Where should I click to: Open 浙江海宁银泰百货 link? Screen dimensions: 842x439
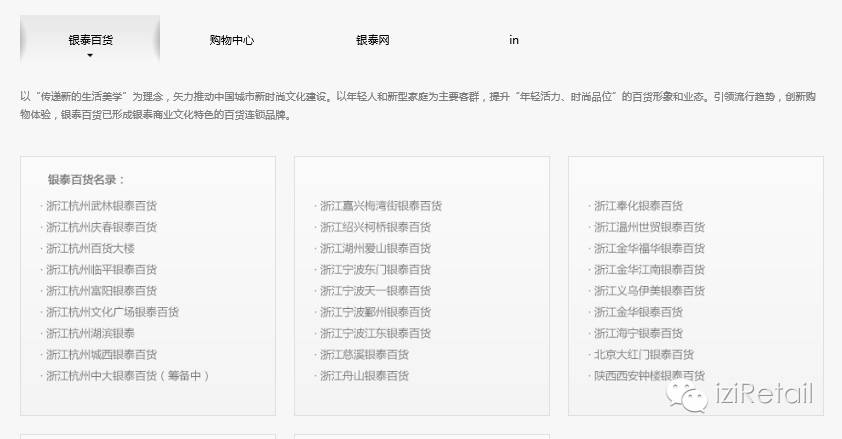tap(638, 333)
